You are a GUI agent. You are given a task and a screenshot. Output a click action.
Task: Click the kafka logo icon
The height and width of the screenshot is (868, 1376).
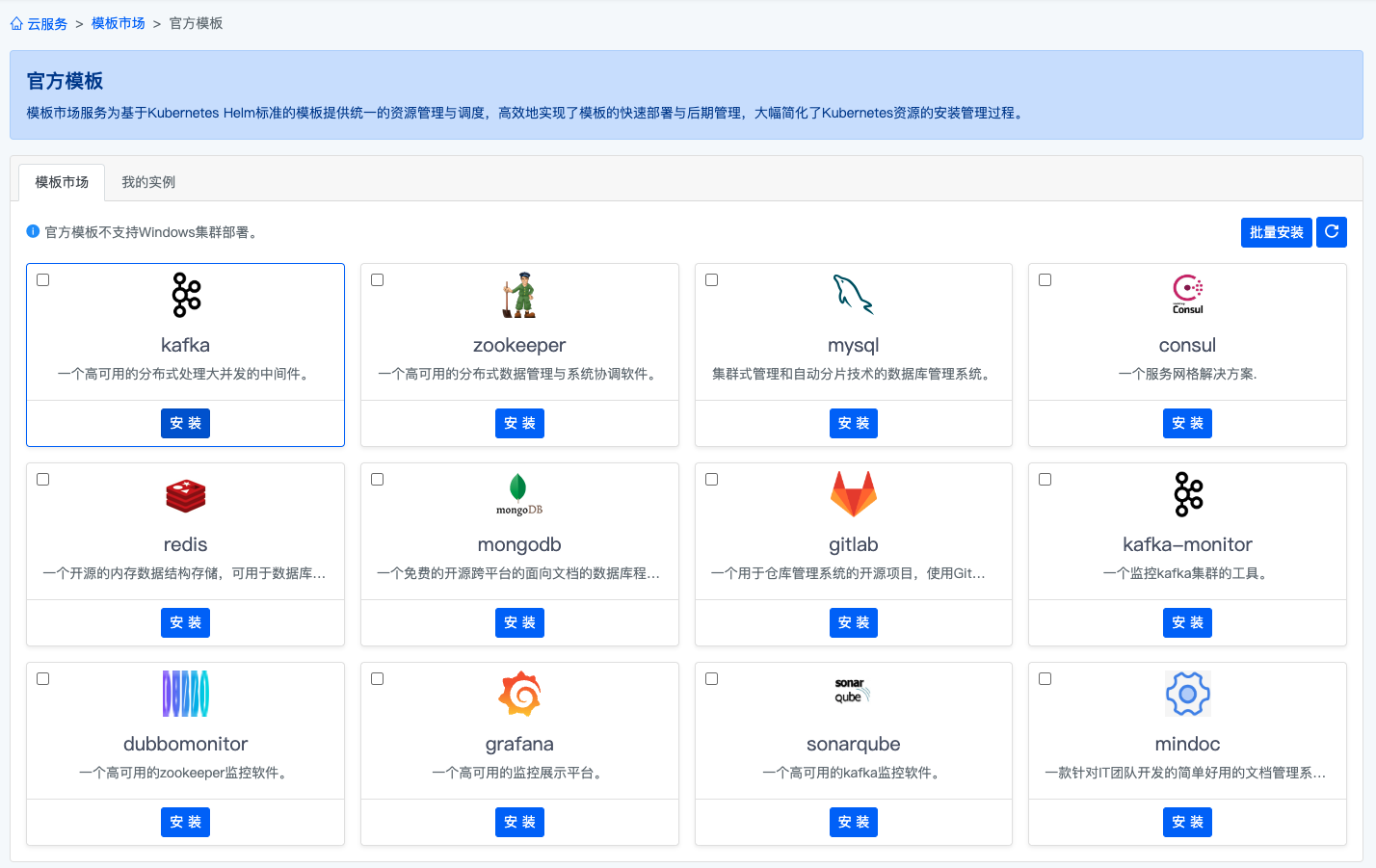(186, 295)
